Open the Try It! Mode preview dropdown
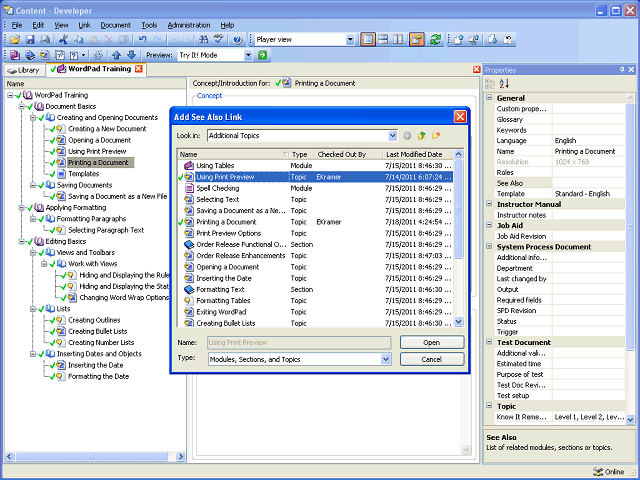Viewport: 640px width, 480px height. click(x=248, y=55)
